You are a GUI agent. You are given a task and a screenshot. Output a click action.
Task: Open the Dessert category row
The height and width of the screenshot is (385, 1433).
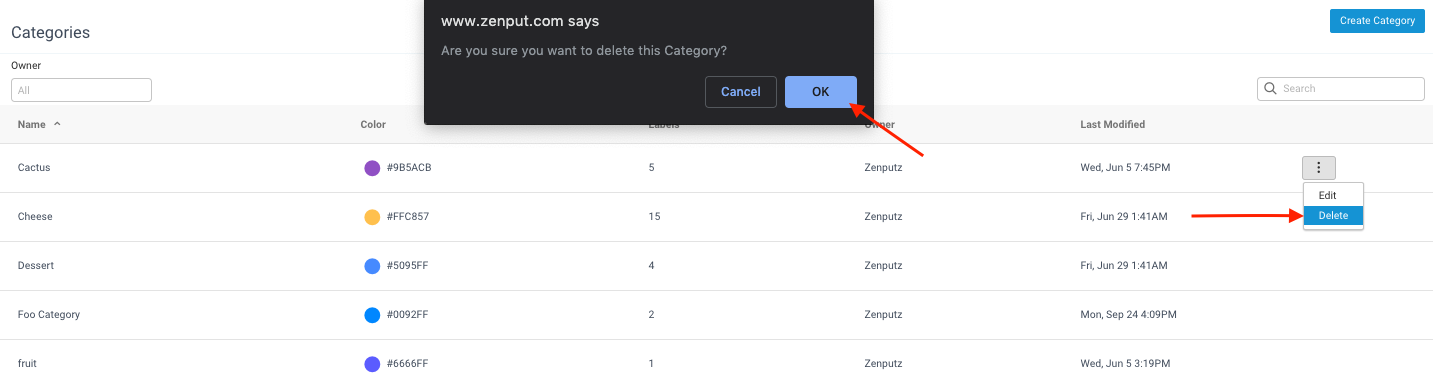[716, 266]
